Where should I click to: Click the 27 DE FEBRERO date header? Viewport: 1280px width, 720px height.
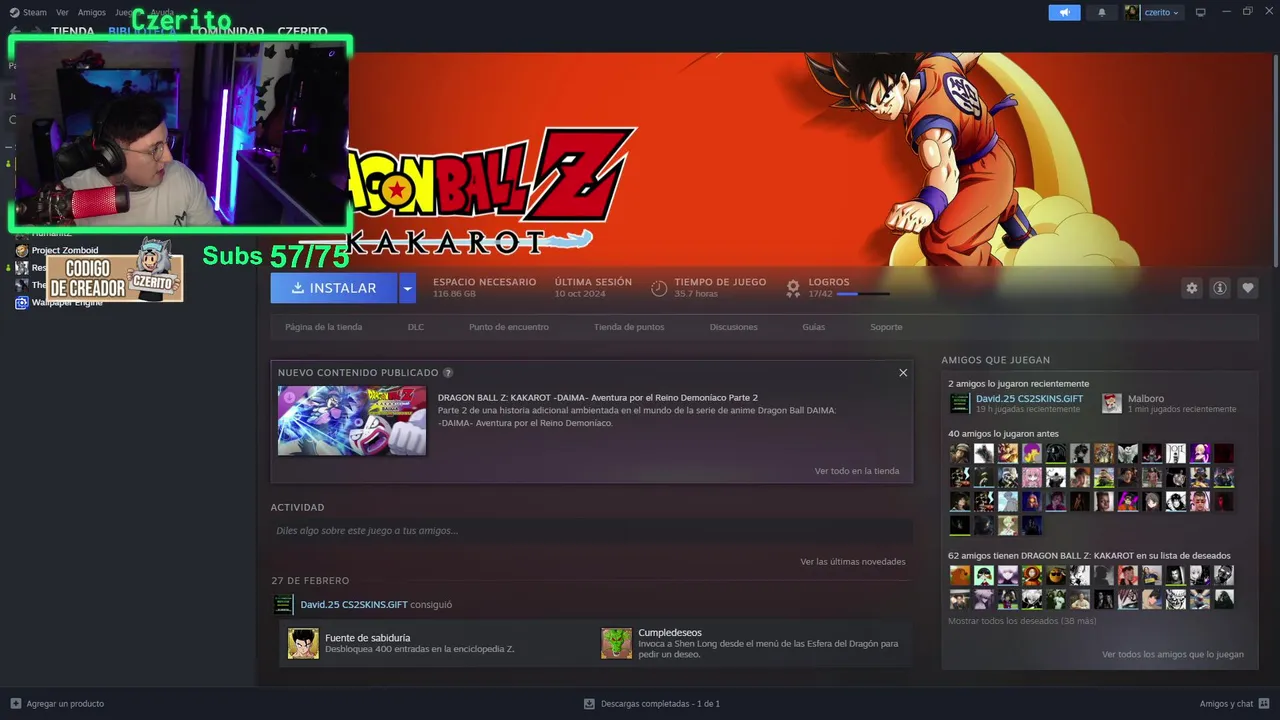pos(310,581)
